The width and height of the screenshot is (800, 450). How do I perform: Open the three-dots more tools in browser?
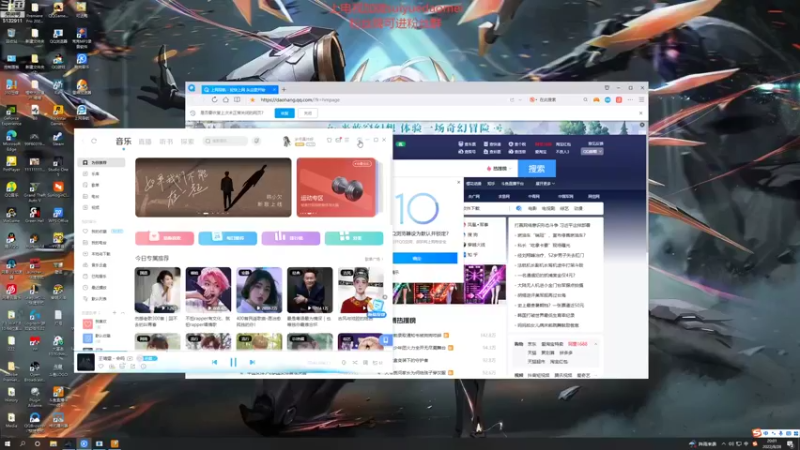630,100
